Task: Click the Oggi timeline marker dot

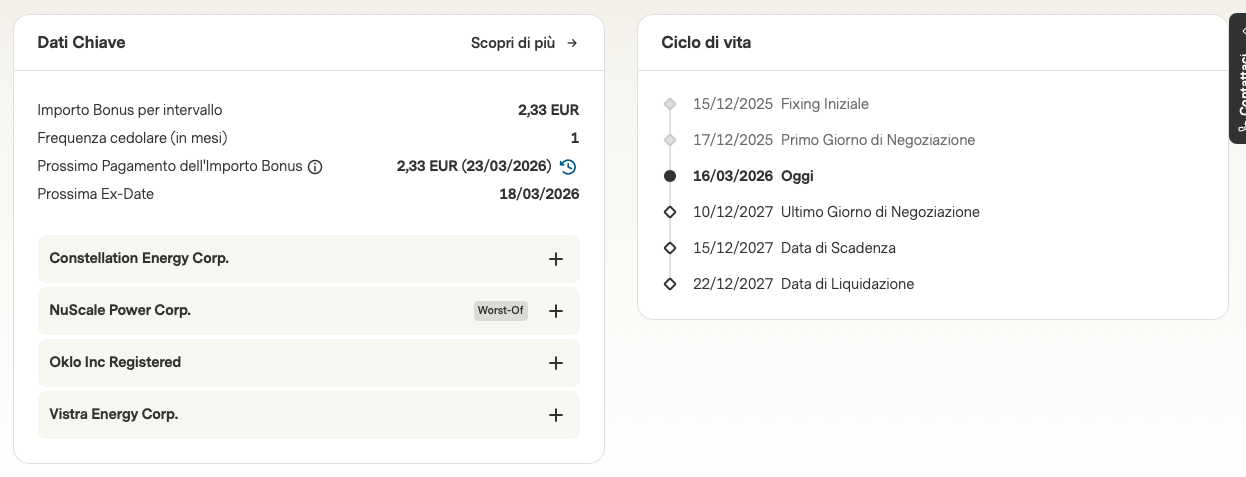Action: click(670, 176)
